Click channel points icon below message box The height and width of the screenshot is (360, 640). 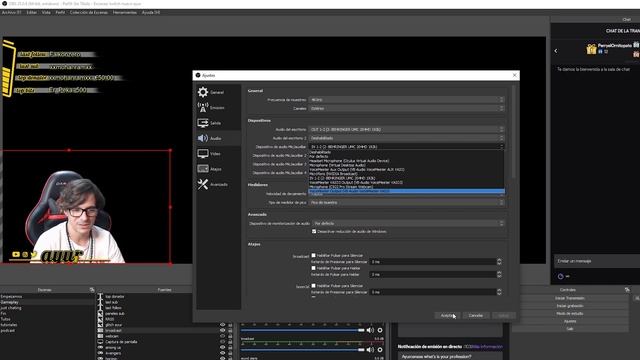pyautogui.click(x=560, y=276)
